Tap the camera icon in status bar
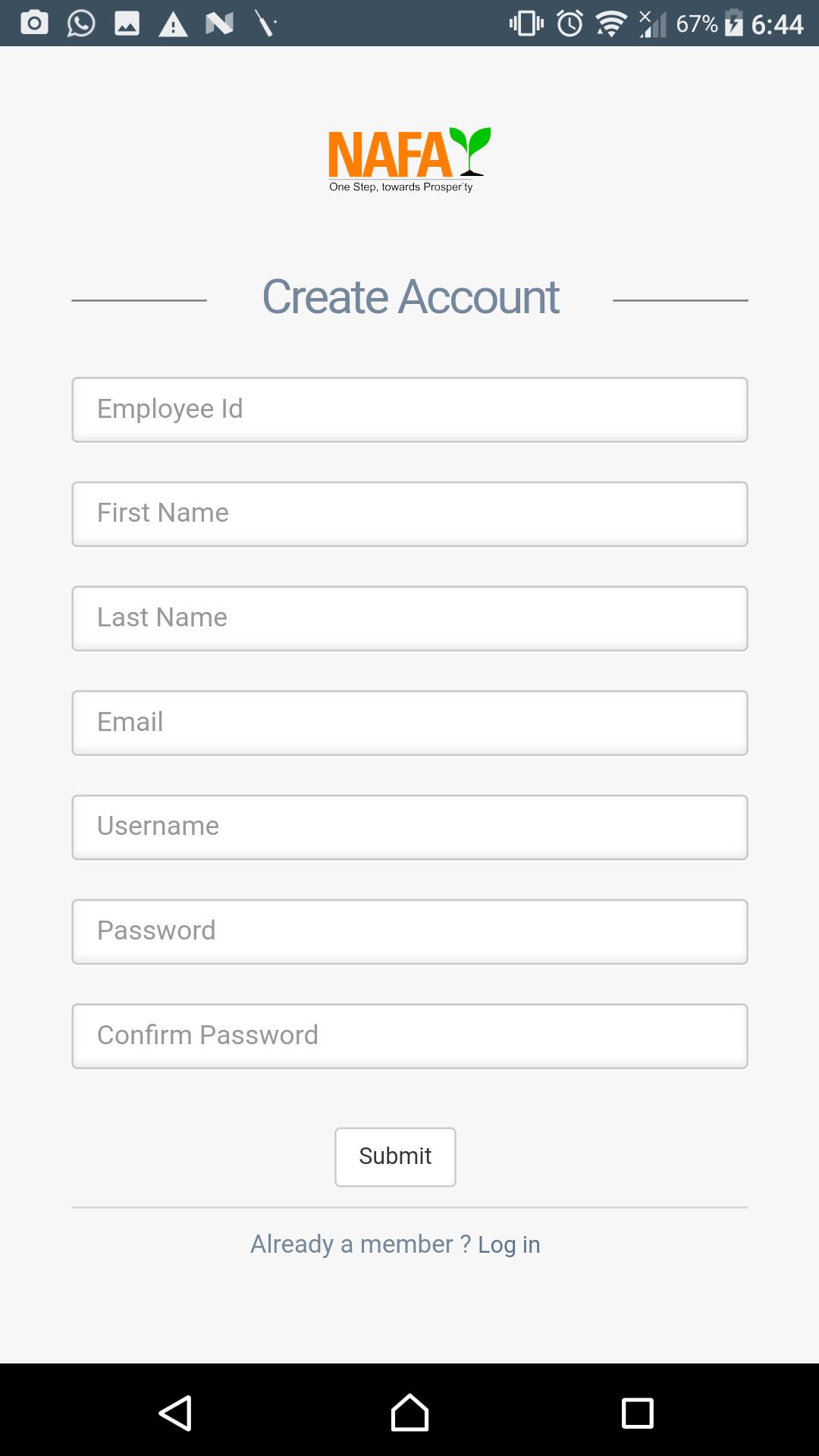Viewport: 819px width, 1456px height. click(34, 24)
